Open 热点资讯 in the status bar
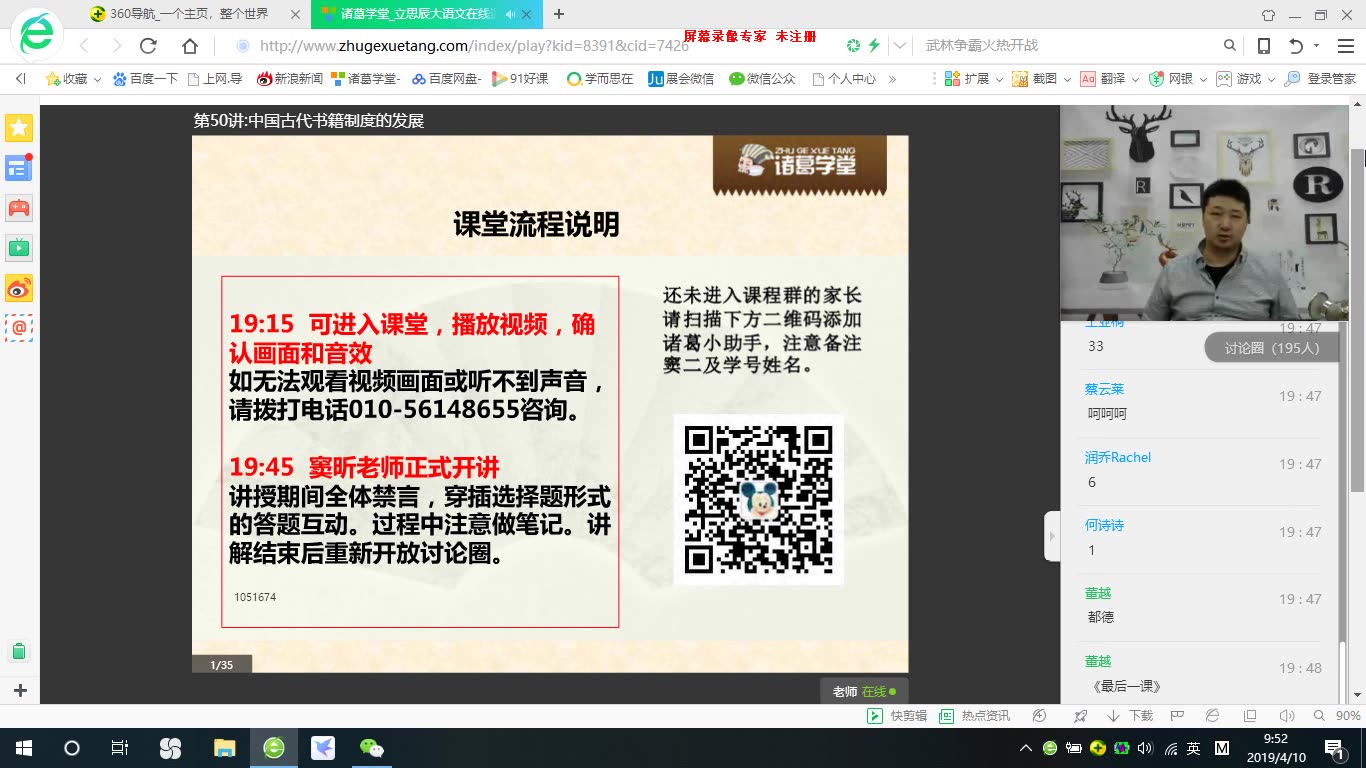The height and width of the screenshot is (768, 1366). (x=975, y=716)
